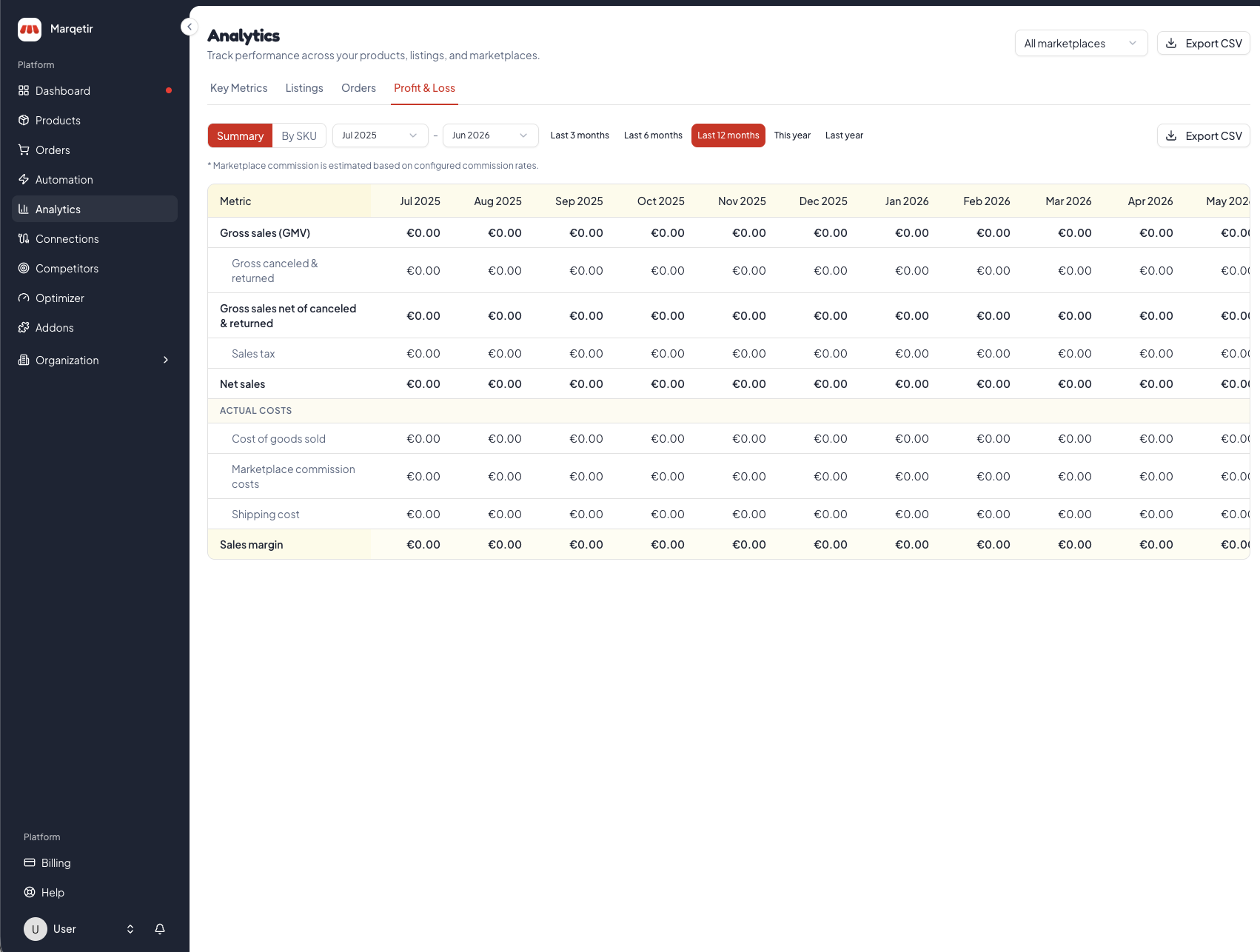This screenshot has width=1260, height=952.
Task: Click Sales margin value for Oct 2025
Action: tap(667, 545)
